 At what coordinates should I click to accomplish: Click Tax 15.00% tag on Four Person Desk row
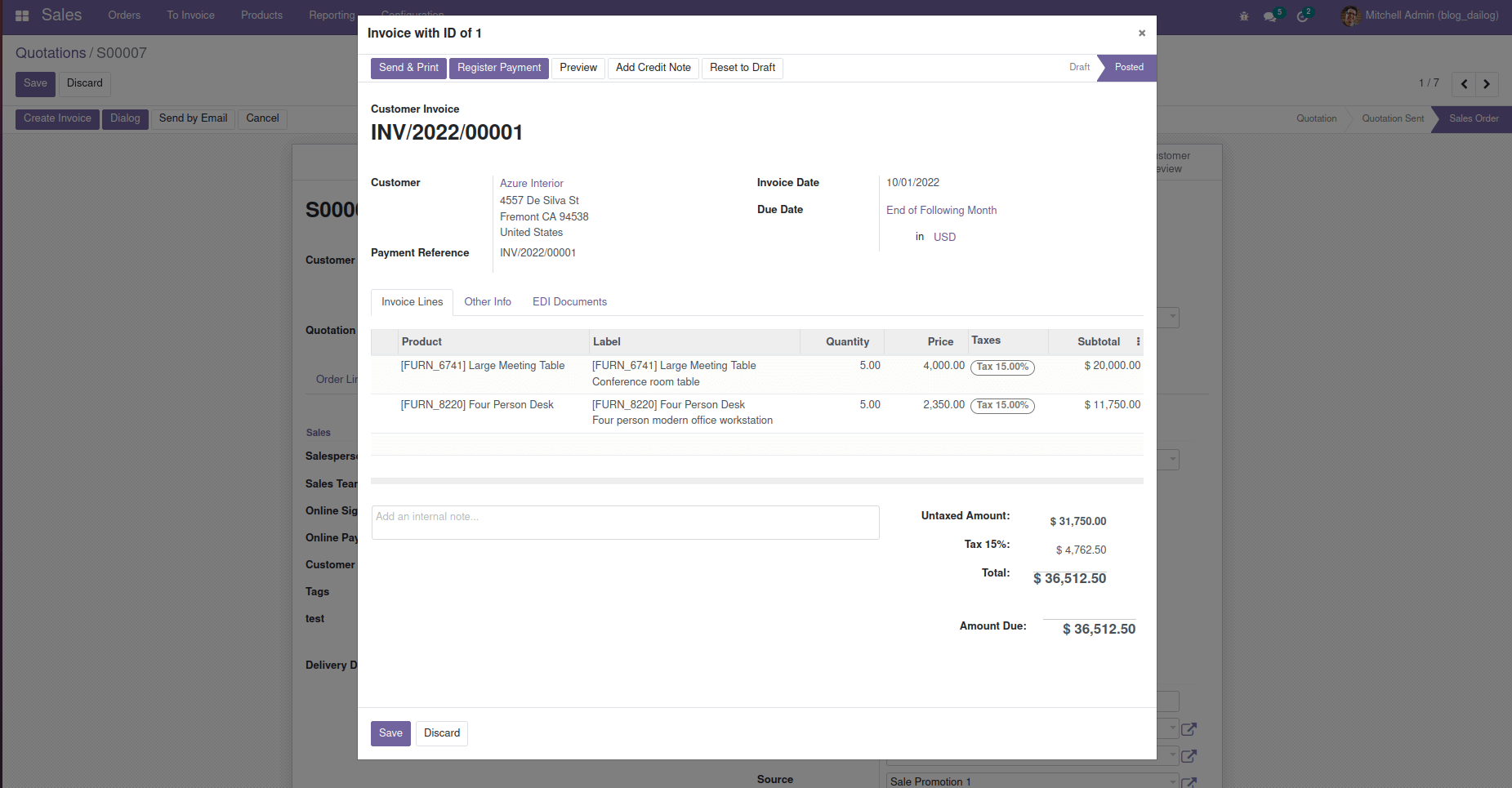(1002, 406)
